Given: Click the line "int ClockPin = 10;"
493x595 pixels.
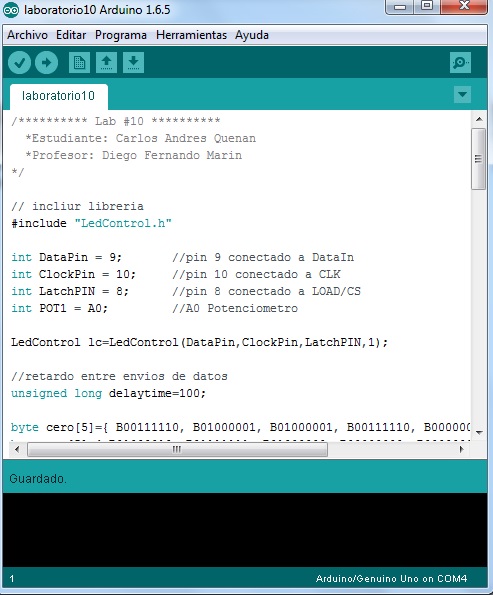Looking at the screenshot, I should point(74,274).
